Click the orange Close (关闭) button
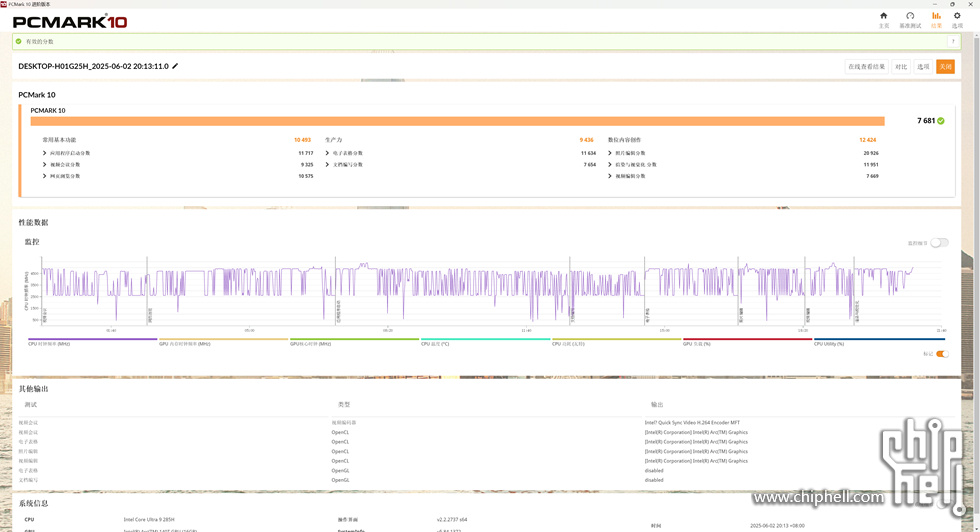The image size is (980, 532). point(945,66)
